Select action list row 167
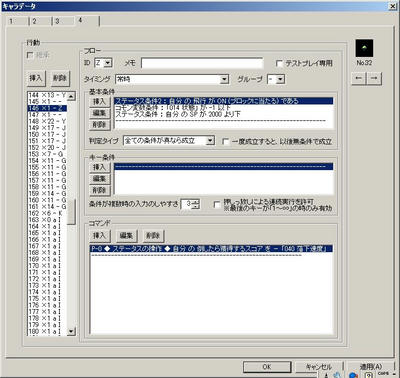 (47, 246)
